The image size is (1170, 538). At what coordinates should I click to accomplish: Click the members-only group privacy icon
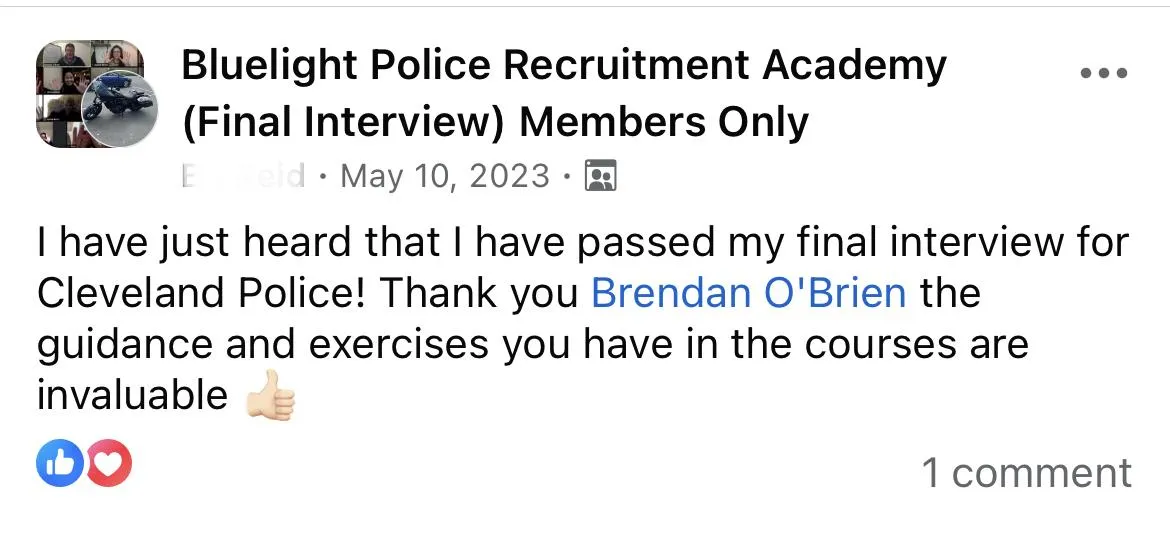point(601,176)
